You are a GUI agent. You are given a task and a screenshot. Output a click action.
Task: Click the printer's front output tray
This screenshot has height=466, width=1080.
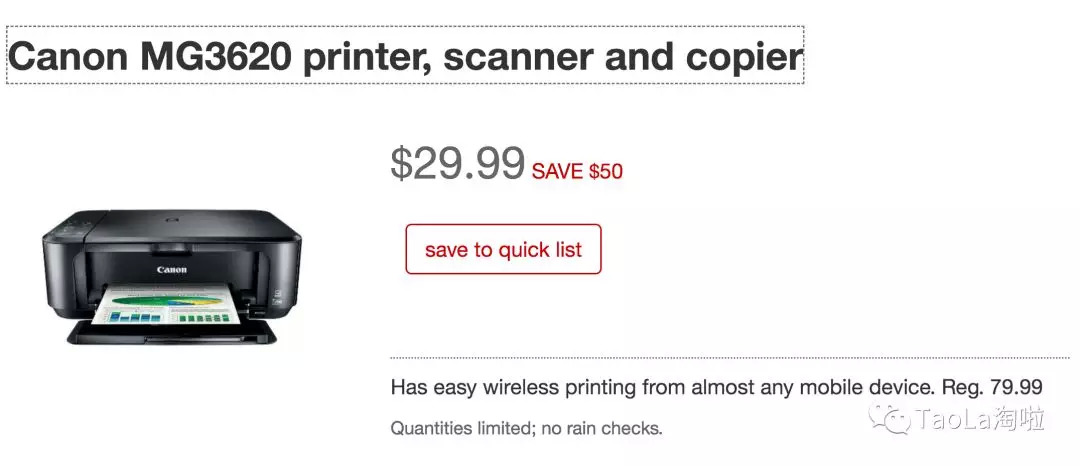(x=170, y=335)
